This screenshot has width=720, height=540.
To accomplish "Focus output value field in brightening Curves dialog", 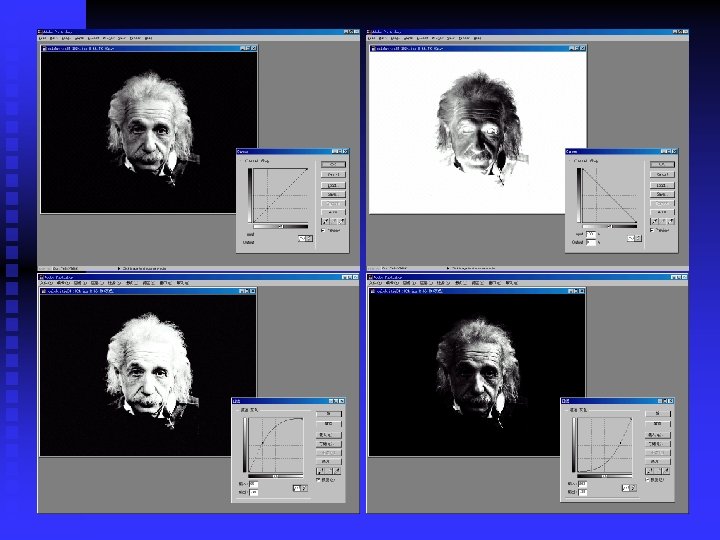I will (x=253, y=492).
